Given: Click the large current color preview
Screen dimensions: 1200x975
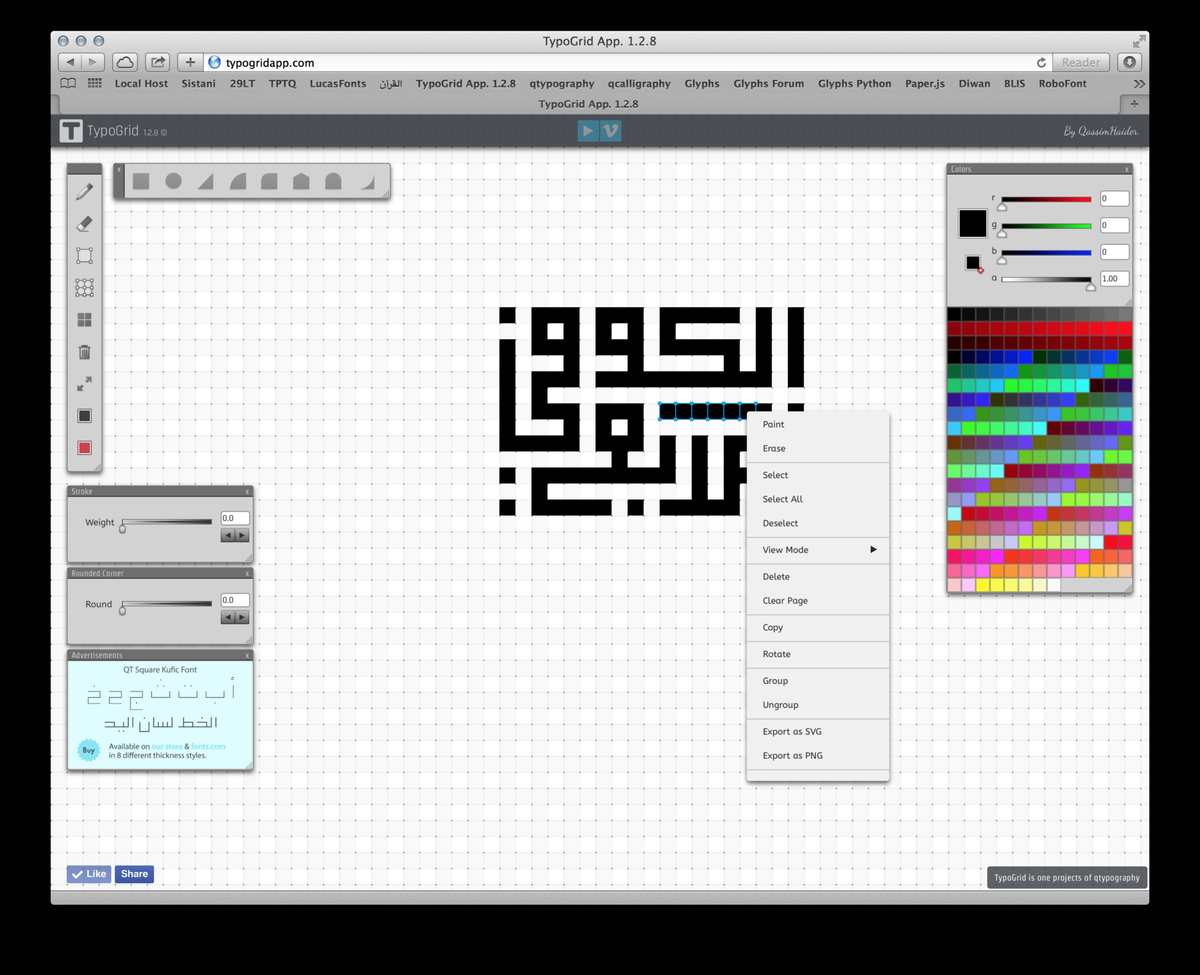Looking at the screenshot, I should click(x=973, y=223).
